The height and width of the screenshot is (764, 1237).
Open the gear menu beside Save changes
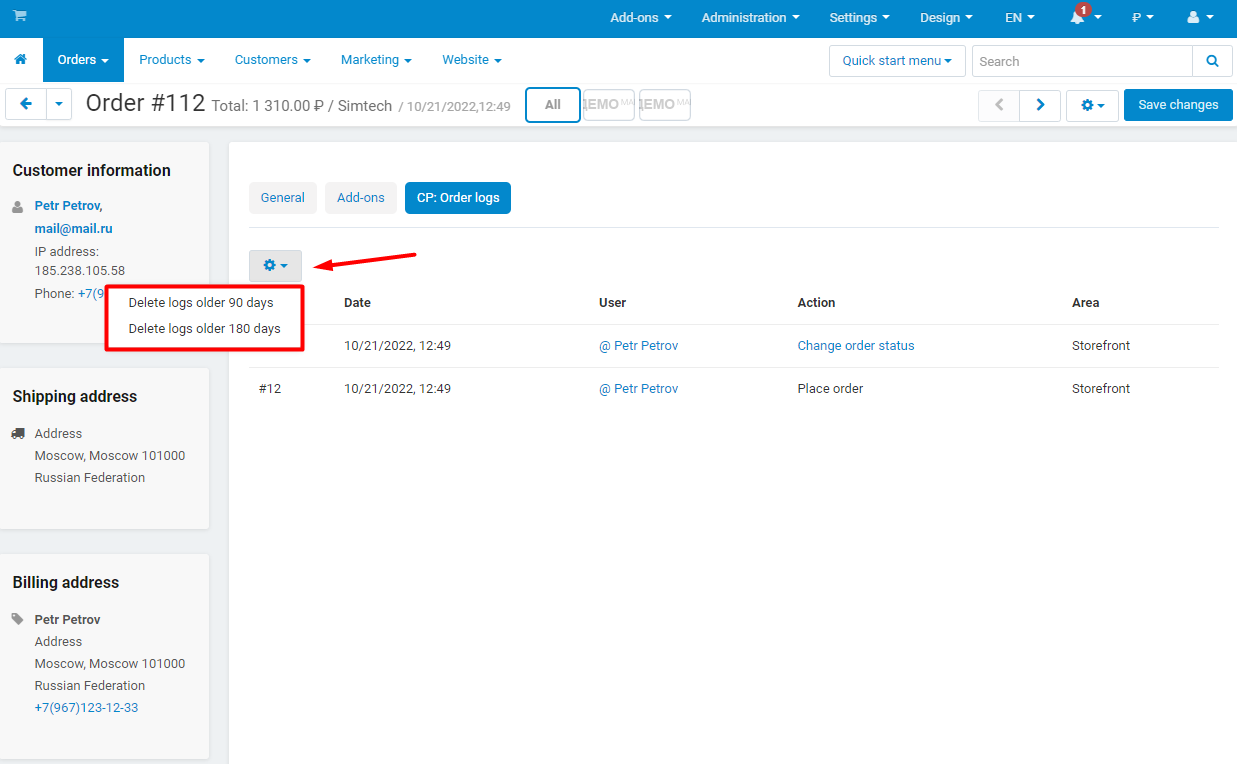1092,105
